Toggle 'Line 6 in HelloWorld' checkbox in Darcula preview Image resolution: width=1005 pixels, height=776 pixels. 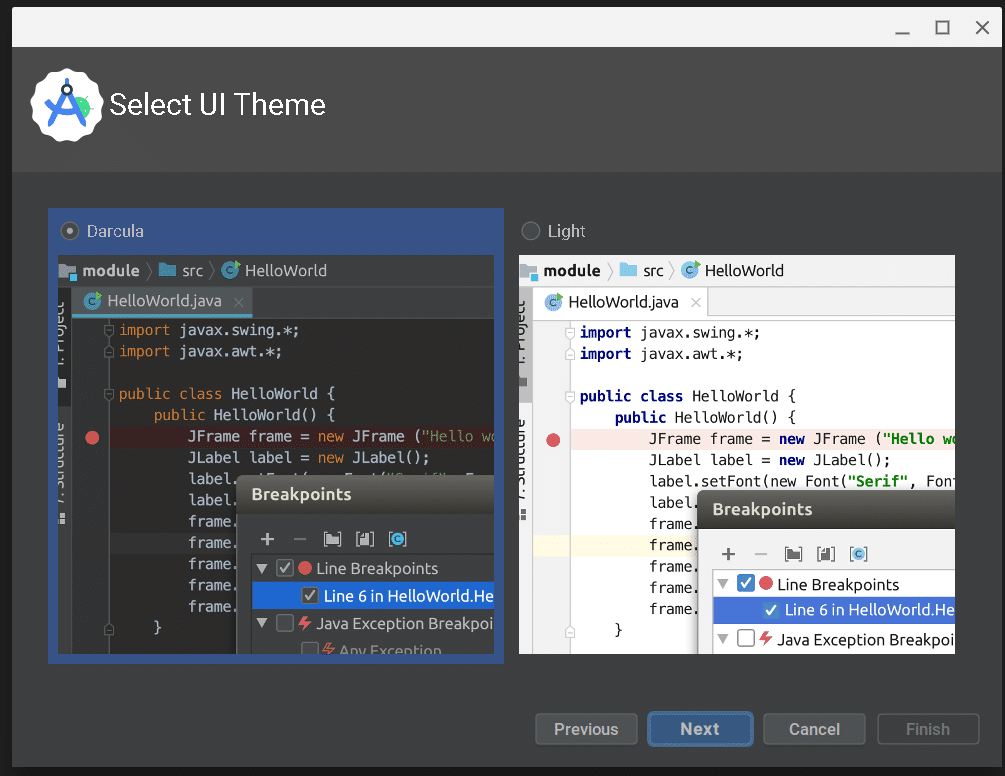[310, 596]
